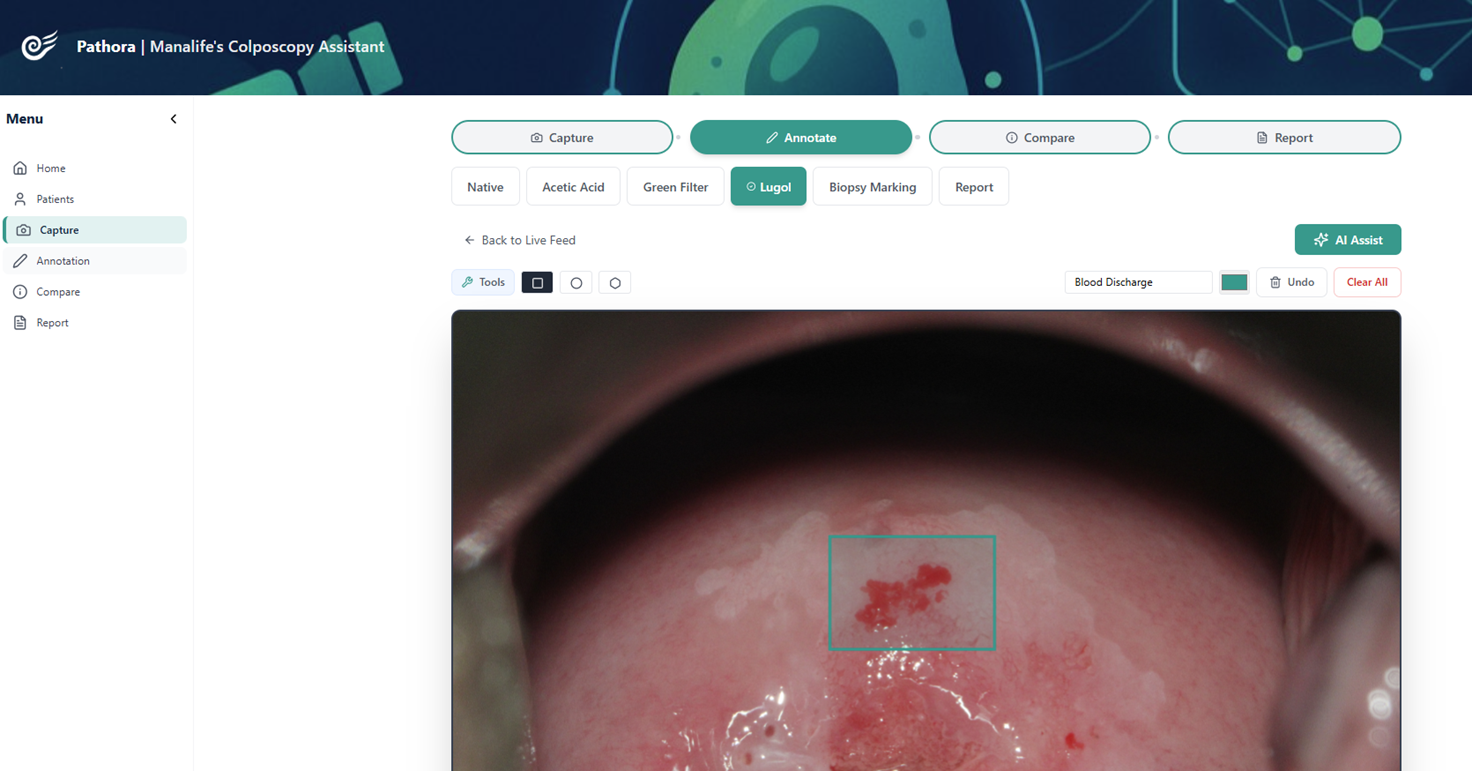The width and height of the screenshot is (1472, 771).
Task: Select the Lugol tab
Action: [x=768, y=187]
